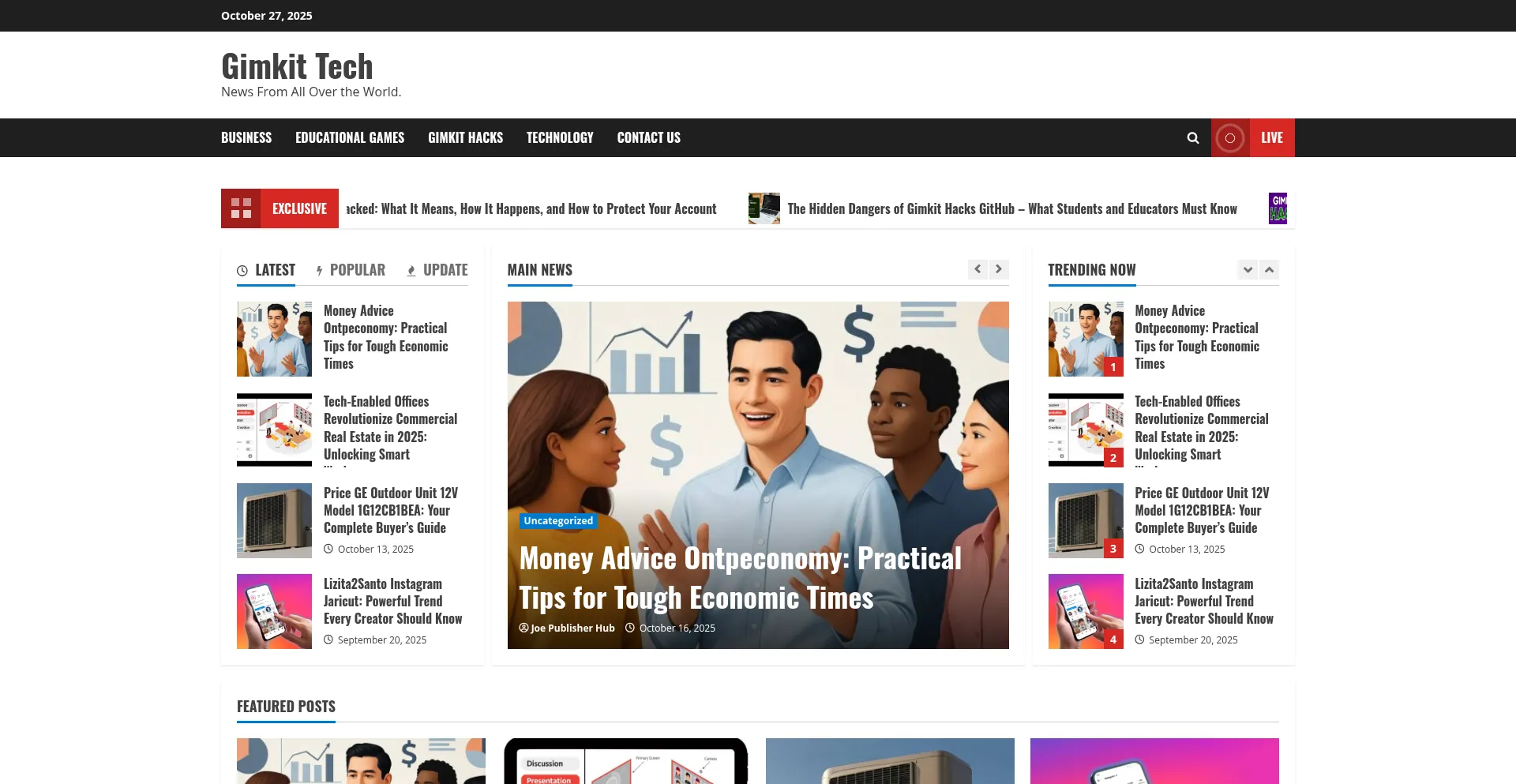Switch to the Popular tab
Viewport: 1516px width, 784px height.
[x=351, y=270]
